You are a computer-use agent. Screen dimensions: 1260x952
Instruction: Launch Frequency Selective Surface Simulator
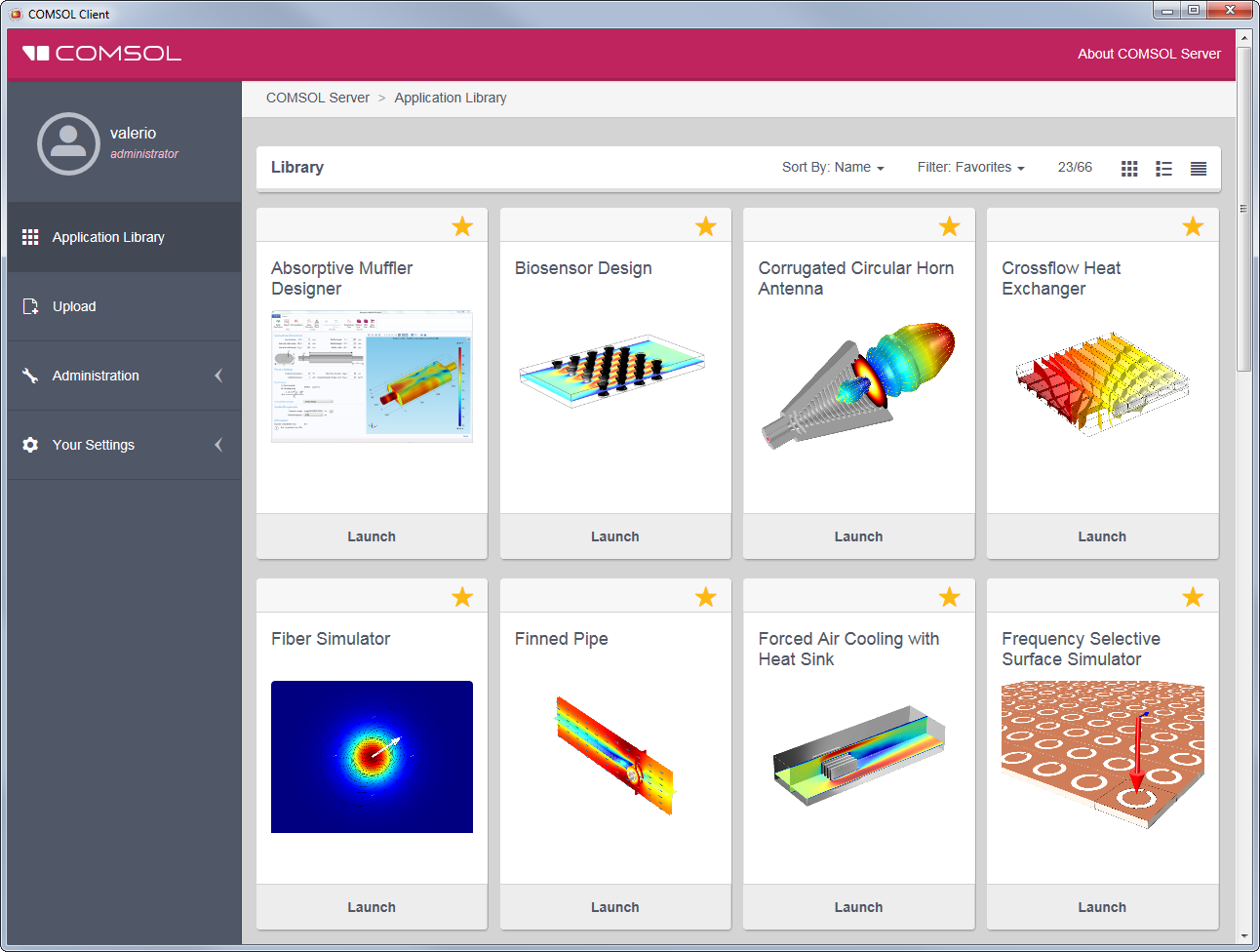point(1102,907)
